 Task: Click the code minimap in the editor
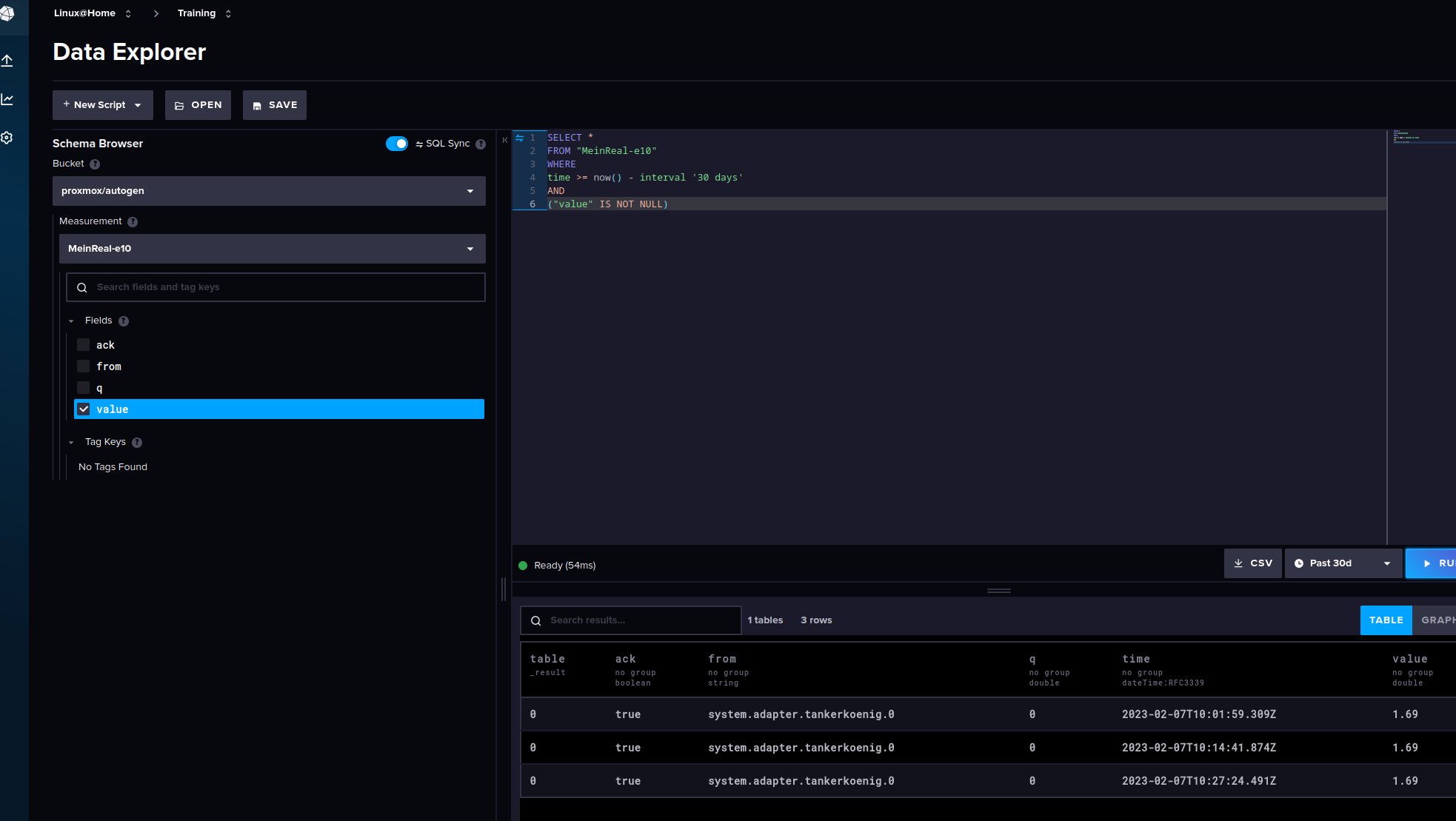point(1422,137)
